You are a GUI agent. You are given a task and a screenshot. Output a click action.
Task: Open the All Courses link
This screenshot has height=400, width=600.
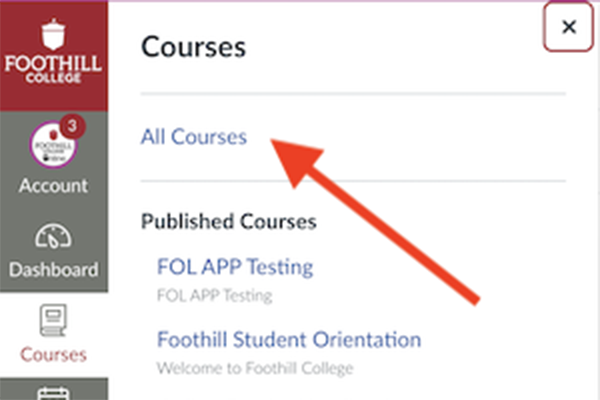194,137
